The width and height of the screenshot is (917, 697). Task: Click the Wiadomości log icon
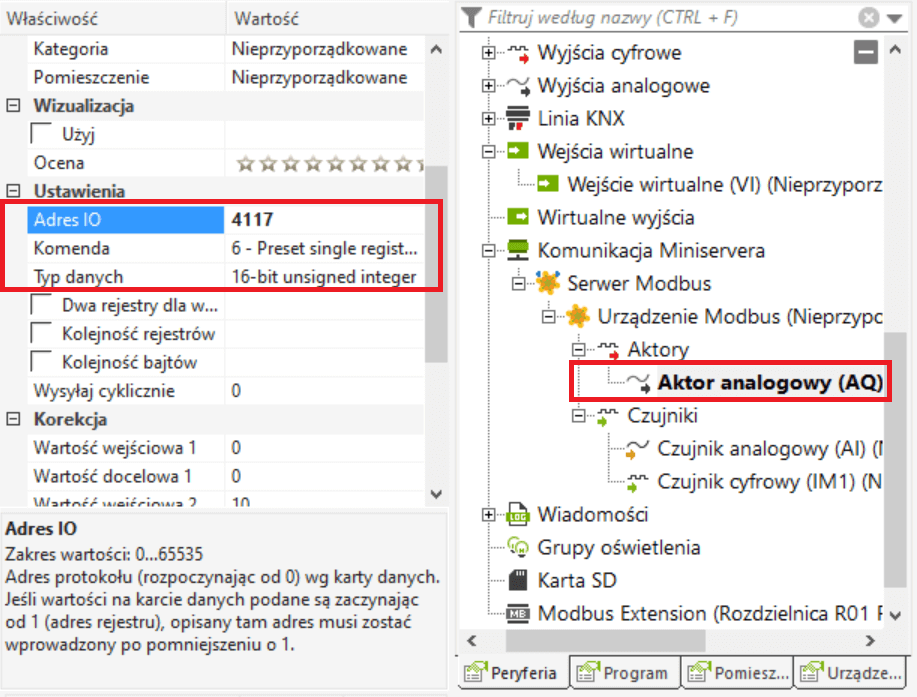click(518, 515)
